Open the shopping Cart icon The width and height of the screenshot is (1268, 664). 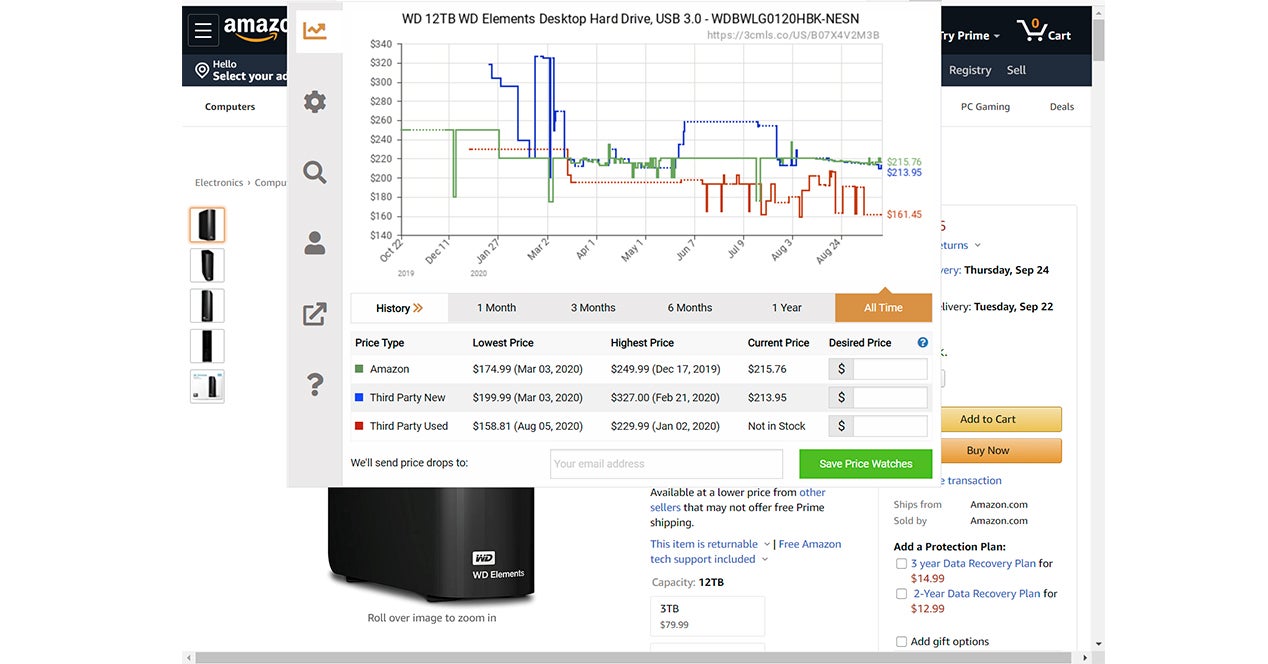pyautogui.click(x=1043, y=31)
